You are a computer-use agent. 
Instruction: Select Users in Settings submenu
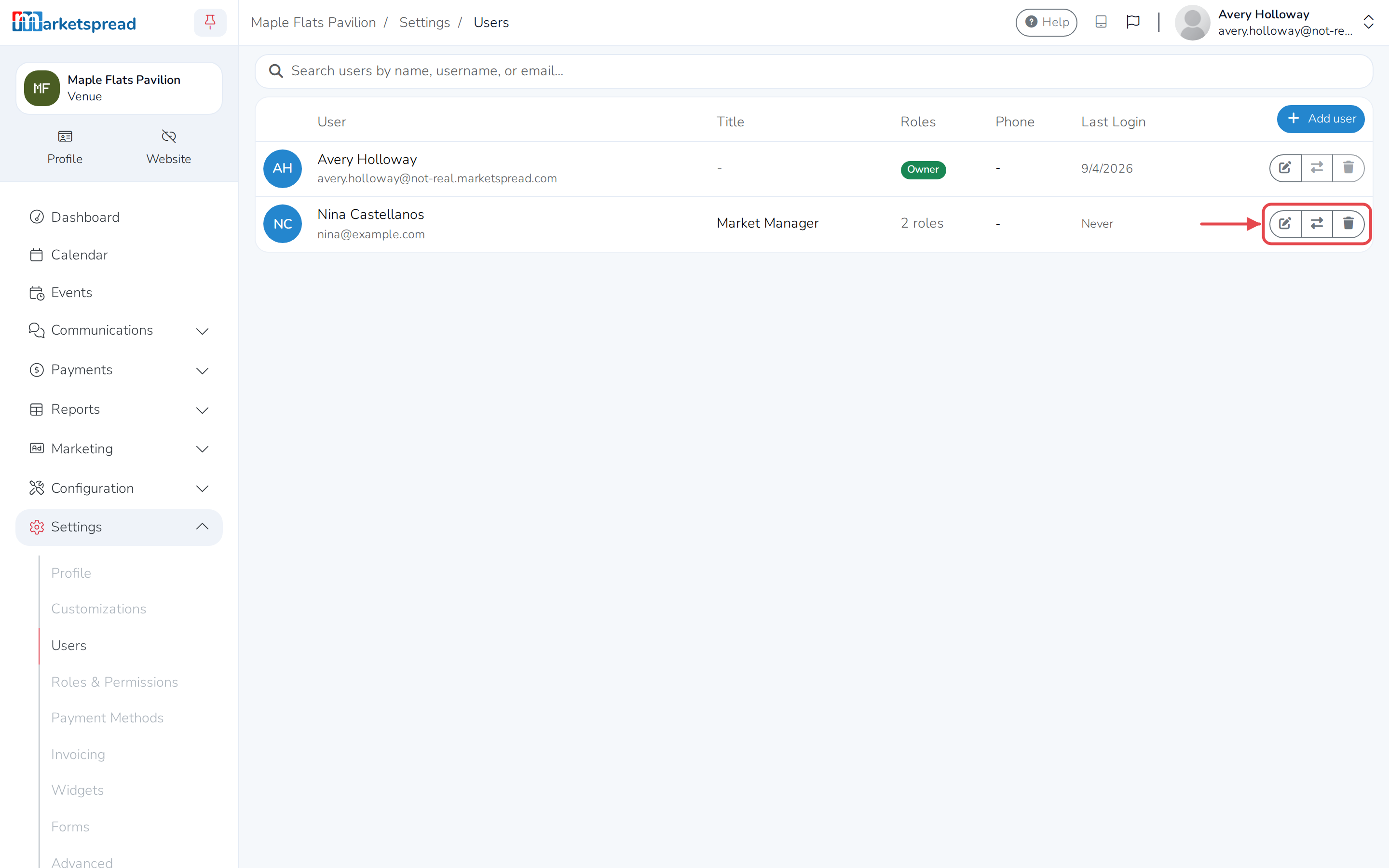(69, 645)
